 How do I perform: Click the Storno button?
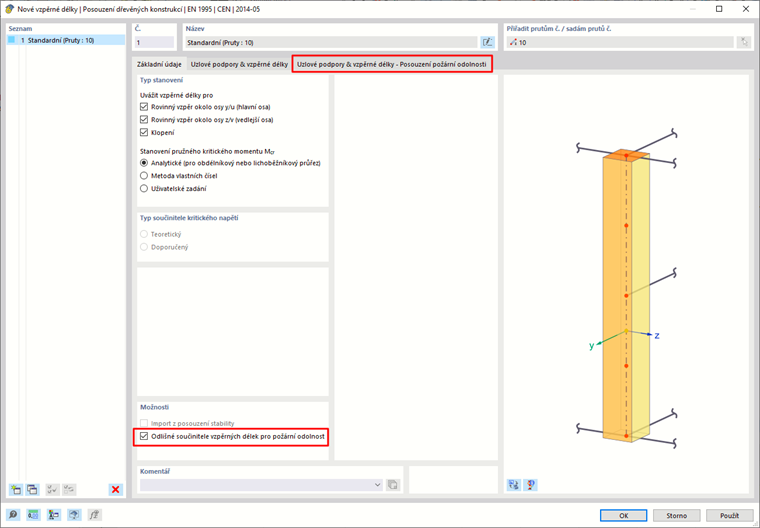[x=676, y=515]
